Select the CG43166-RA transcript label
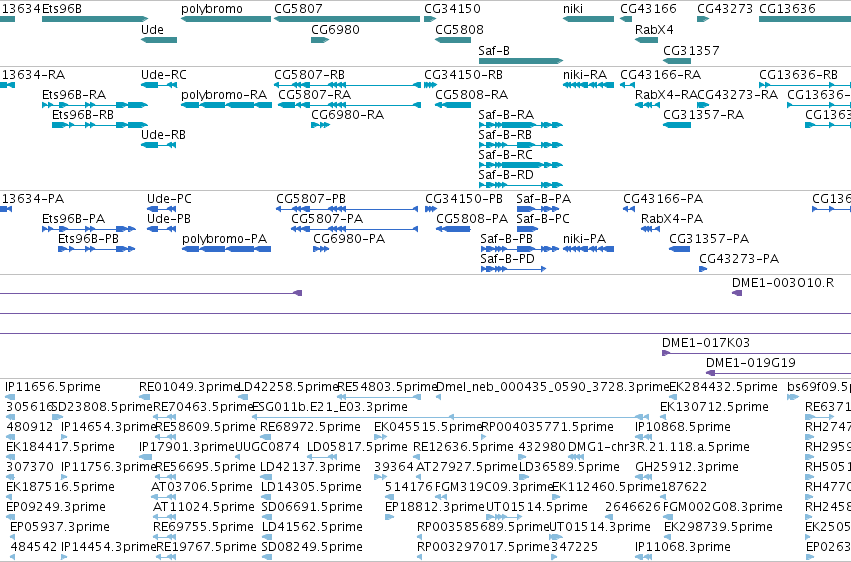The height and width of the screenshot is (562, 851). pos(661,74)
